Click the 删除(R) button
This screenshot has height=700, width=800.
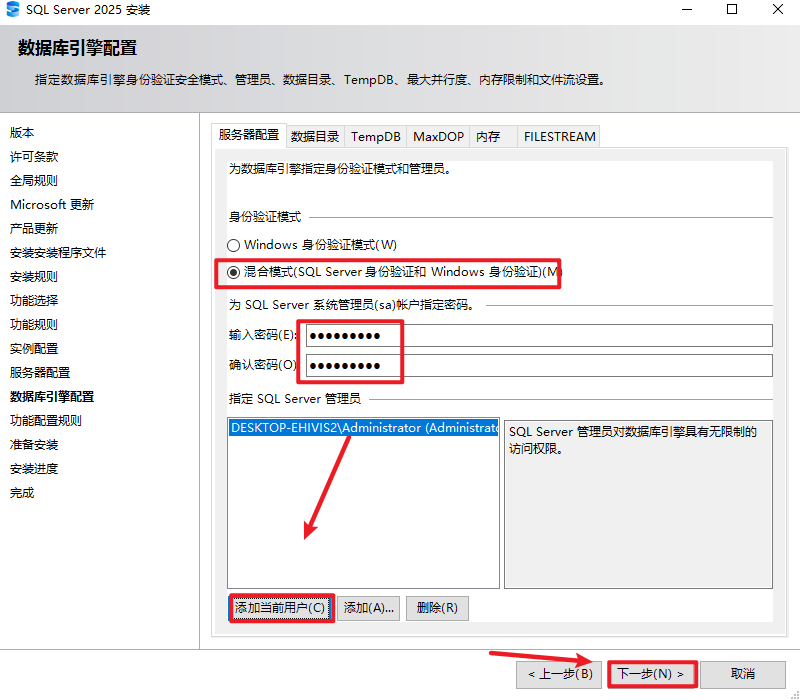[x=437, y=607]
